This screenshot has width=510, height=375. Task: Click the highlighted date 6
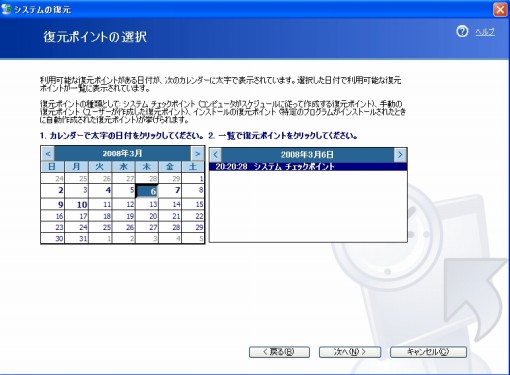tap(147, 191)
